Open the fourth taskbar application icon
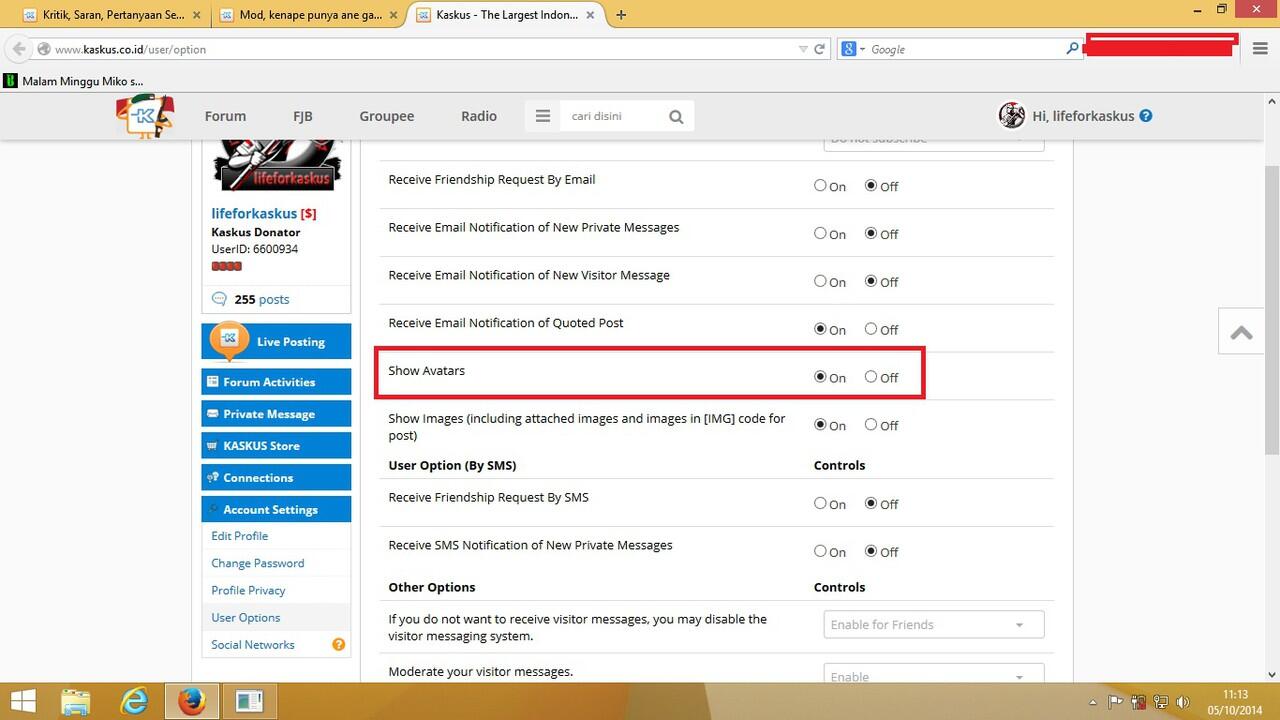Image resolution: width=1280 pixels, height=720 pixels. 249,702
